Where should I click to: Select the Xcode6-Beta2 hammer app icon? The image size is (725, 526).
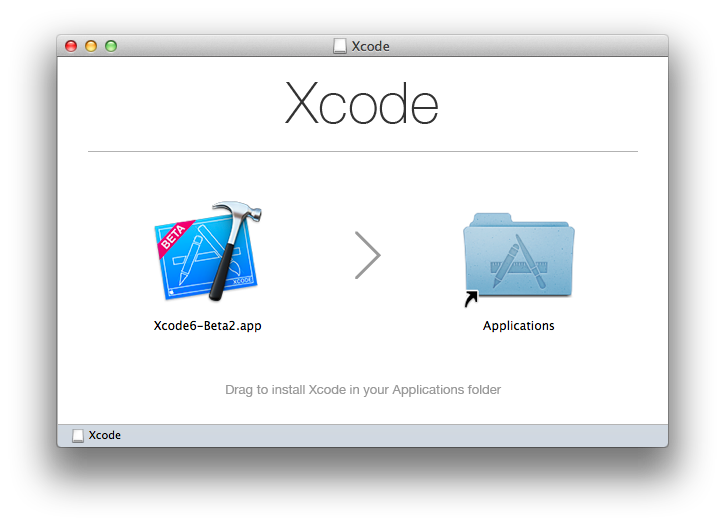tap(208, 251)
